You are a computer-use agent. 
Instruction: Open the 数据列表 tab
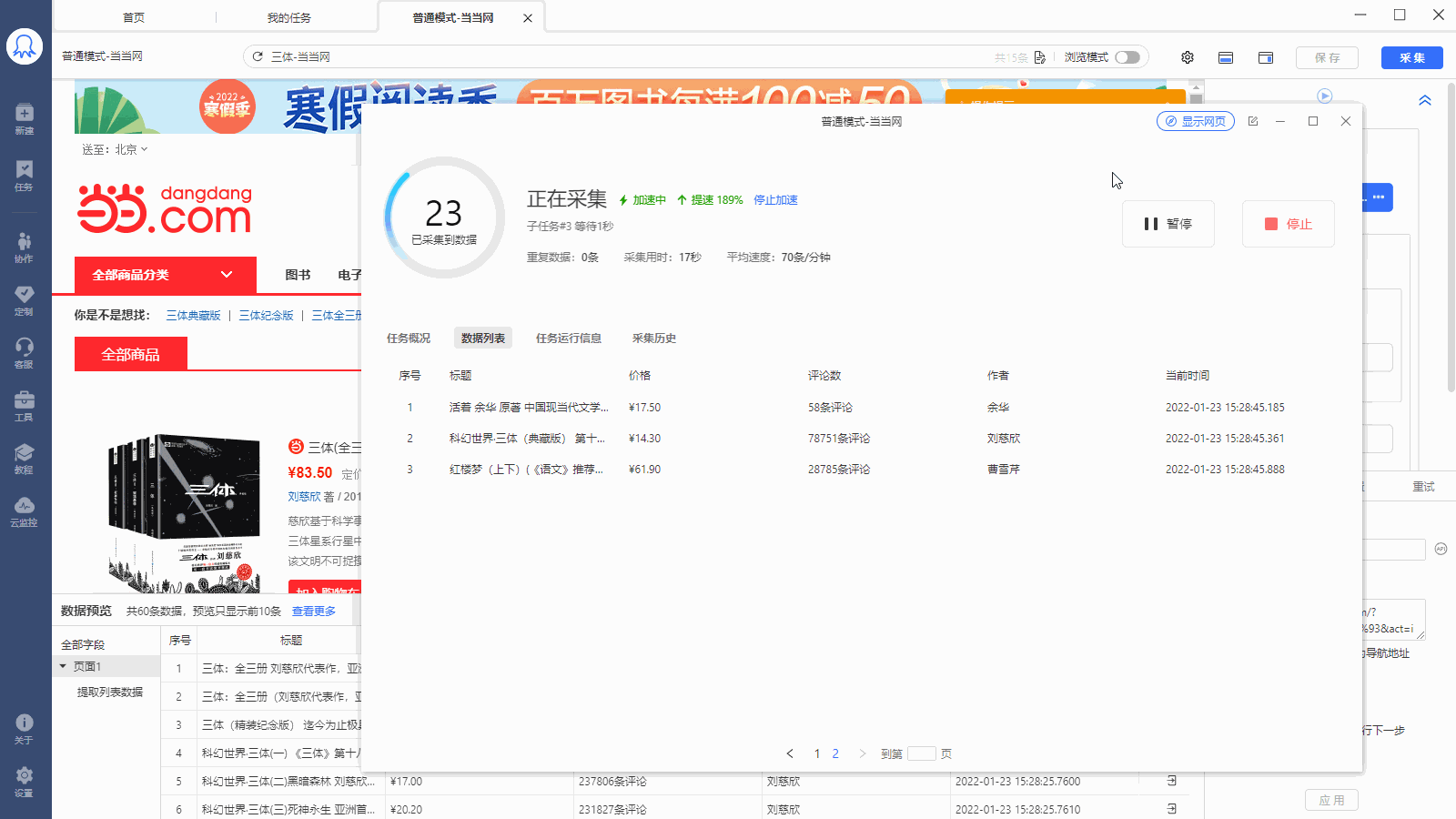tap(483, 339)
